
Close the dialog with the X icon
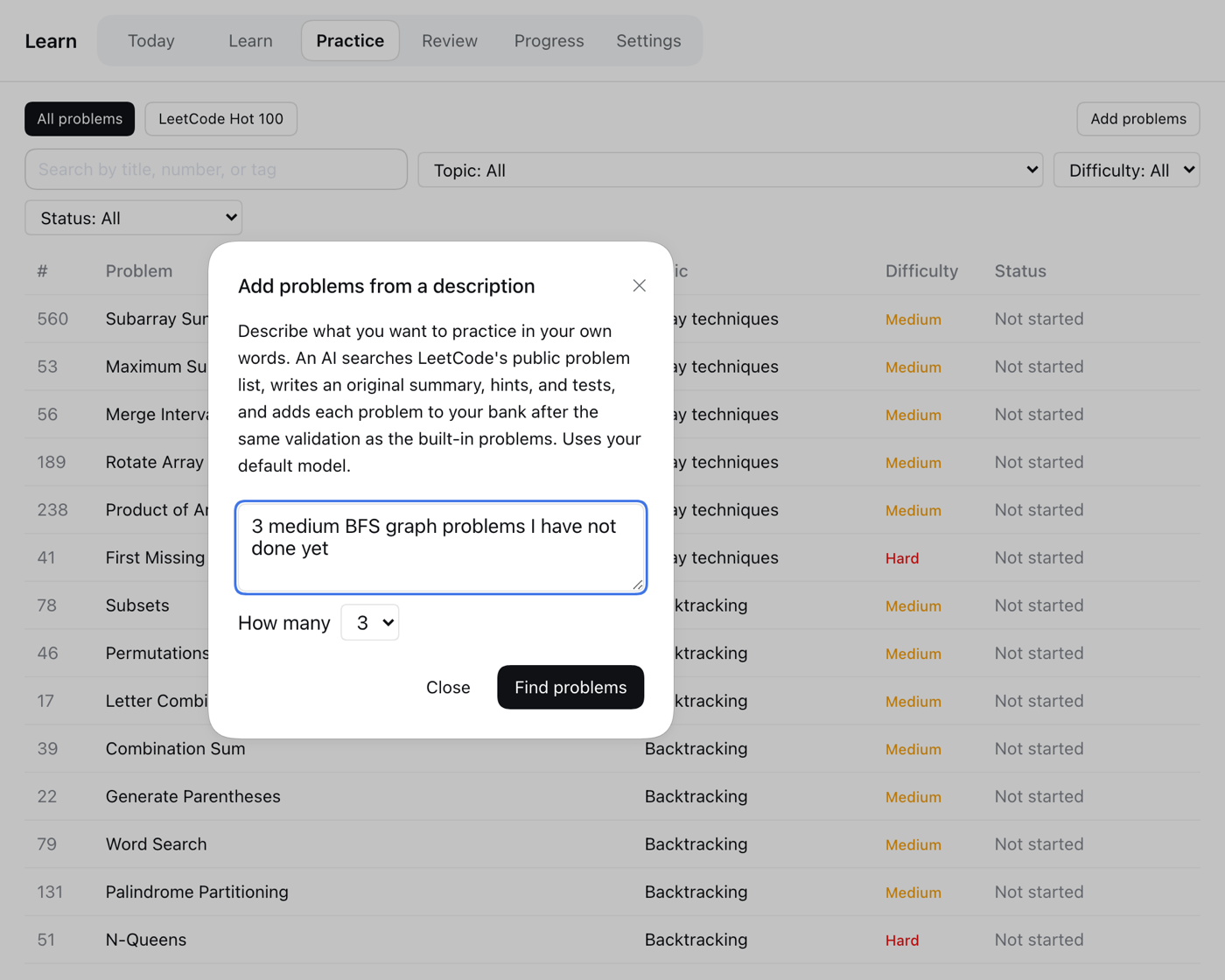639,285
